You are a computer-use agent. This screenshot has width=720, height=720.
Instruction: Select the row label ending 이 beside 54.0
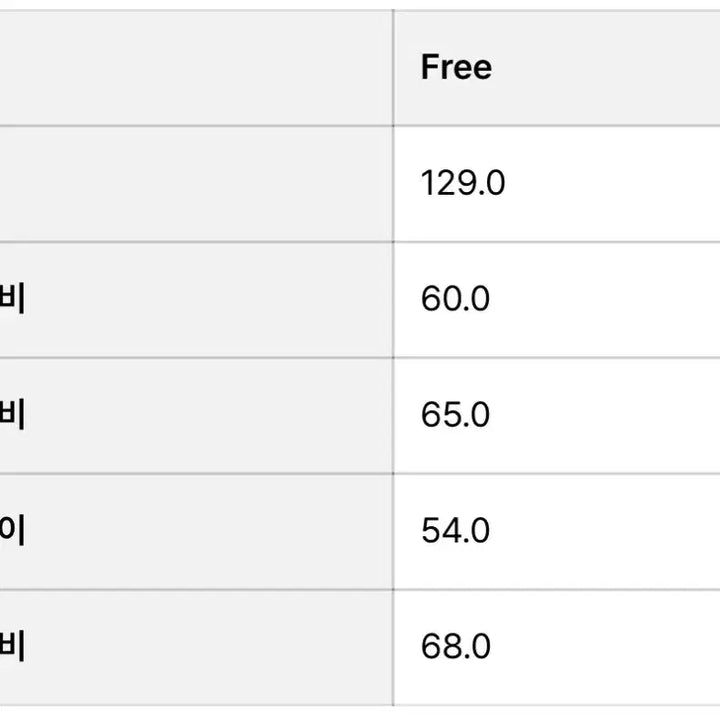click(x=12, y=531)
